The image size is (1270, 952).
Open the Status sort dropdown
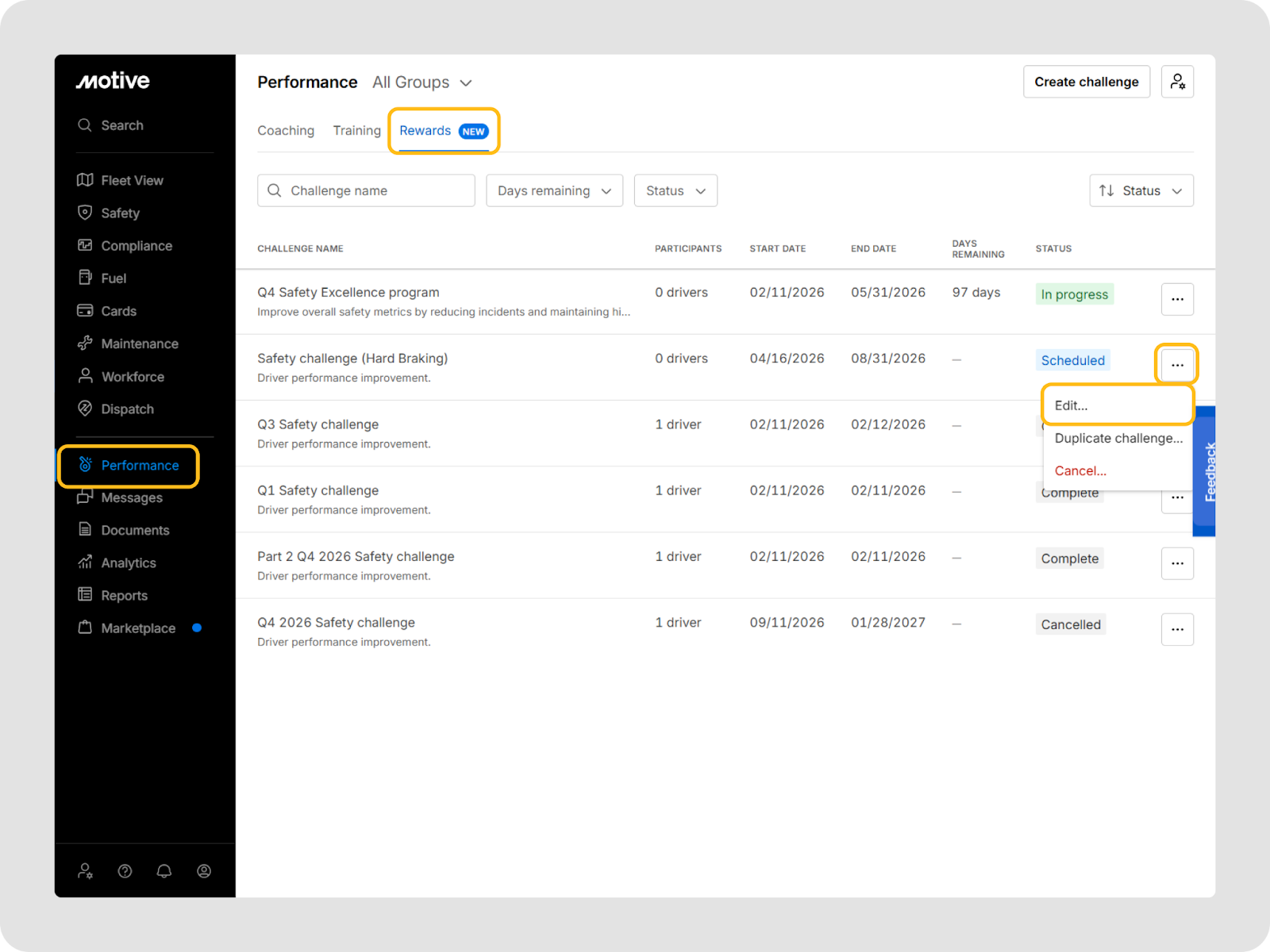[1141, 190]
